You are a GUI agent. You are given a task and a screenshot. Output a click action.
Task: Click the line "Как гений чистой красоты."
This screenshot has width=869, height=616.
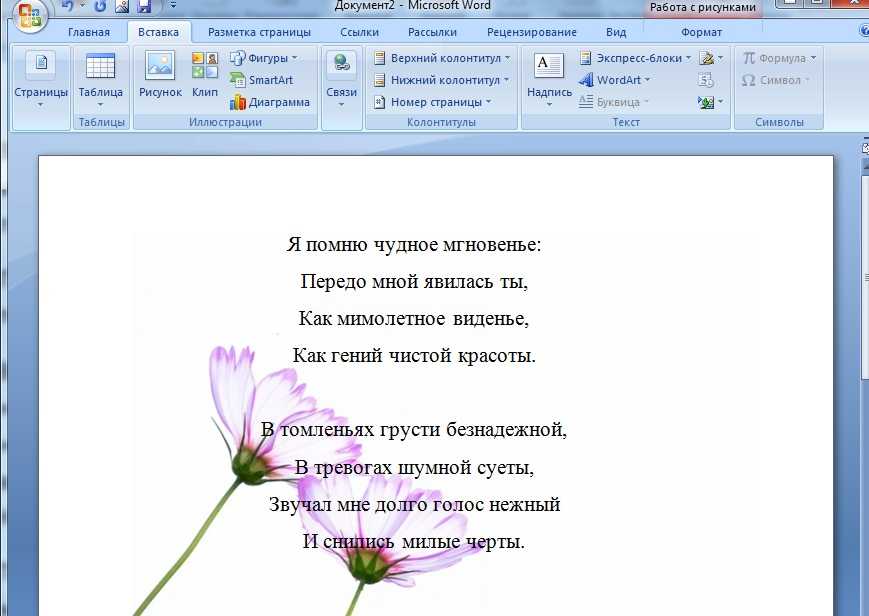(x=414, y=355)
